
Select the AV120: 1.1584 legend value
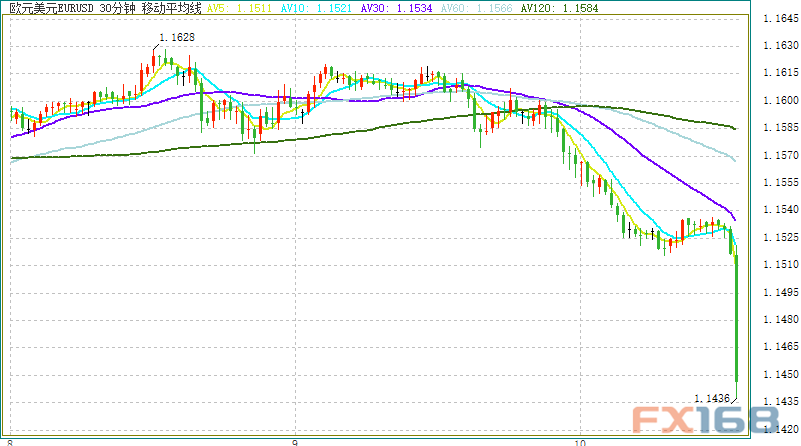coord(559,8)
